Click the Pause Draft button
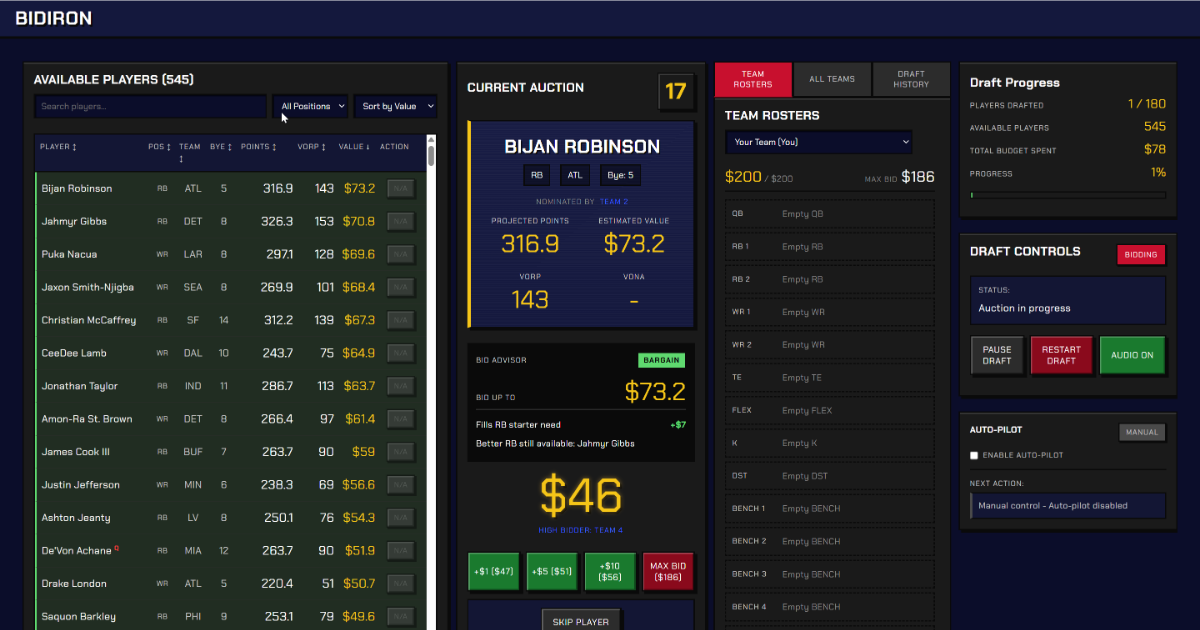Viewport: 1200px width, 630px height. 997,355
